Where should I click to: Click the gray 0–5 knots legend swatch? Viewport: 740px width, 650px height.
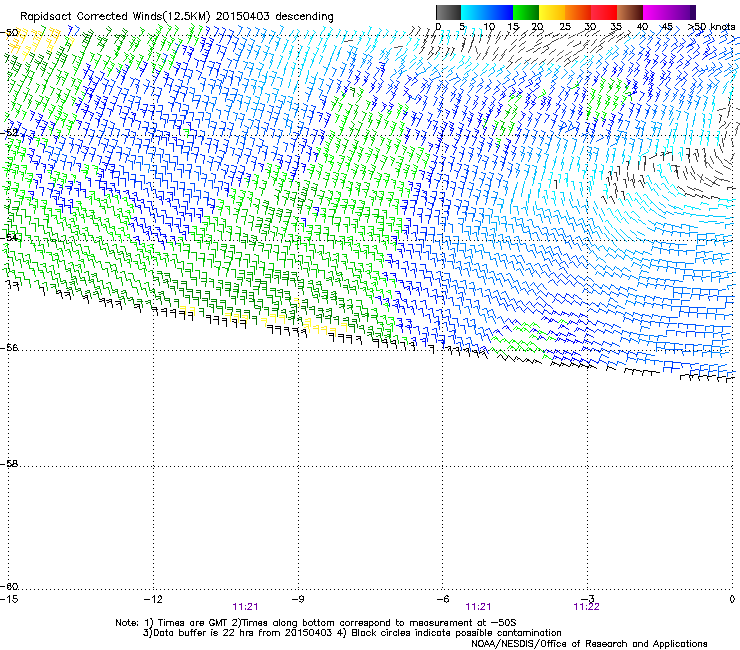pyautogui.click(x=448, y=12)
